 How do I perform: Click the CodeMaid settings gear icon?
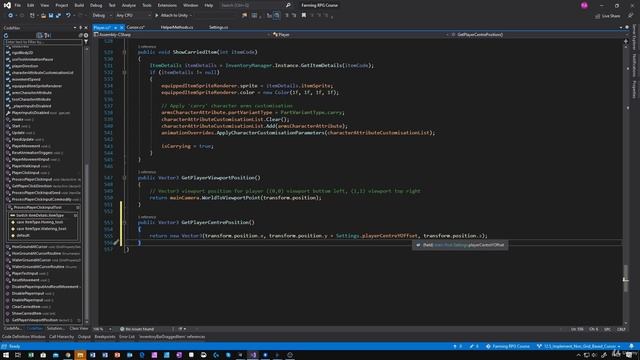pos(86,36)
